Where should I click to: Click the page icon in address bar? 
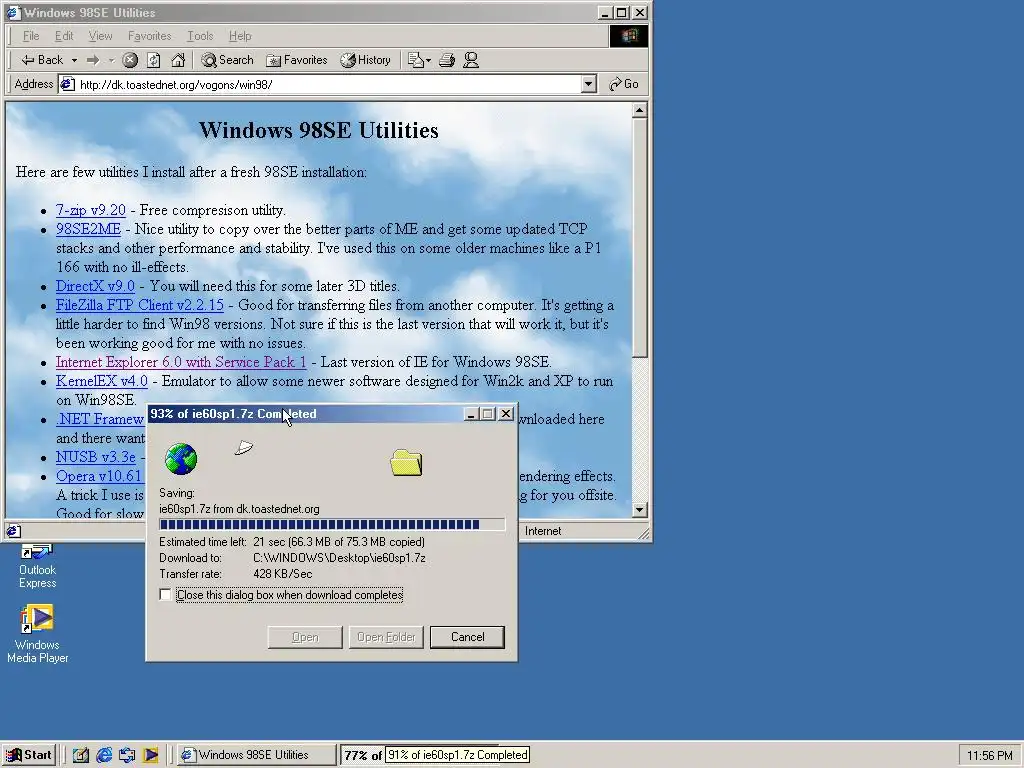[67, 84]
